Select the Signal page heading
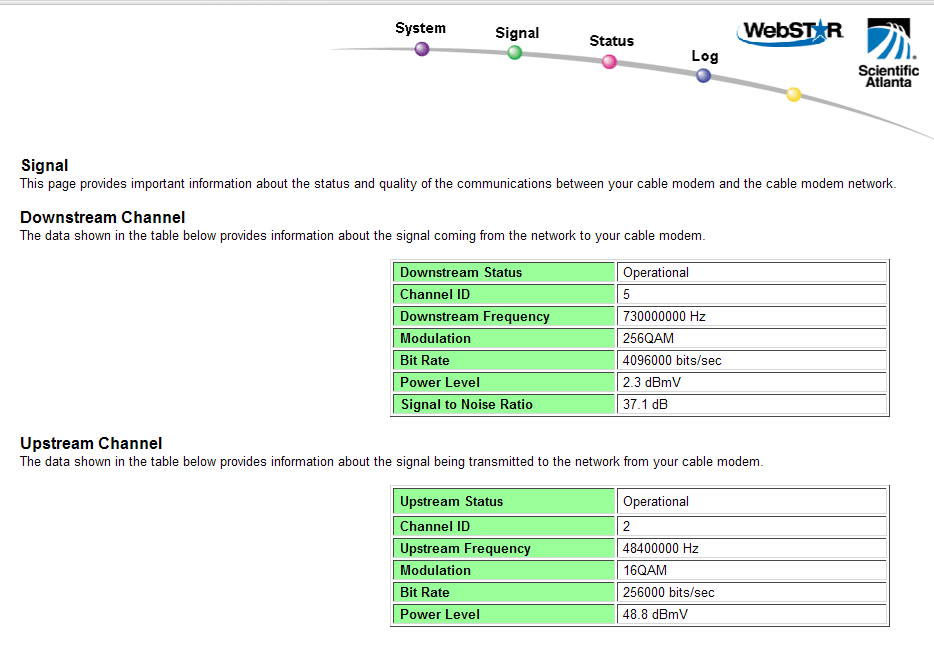 coord(45,166)
